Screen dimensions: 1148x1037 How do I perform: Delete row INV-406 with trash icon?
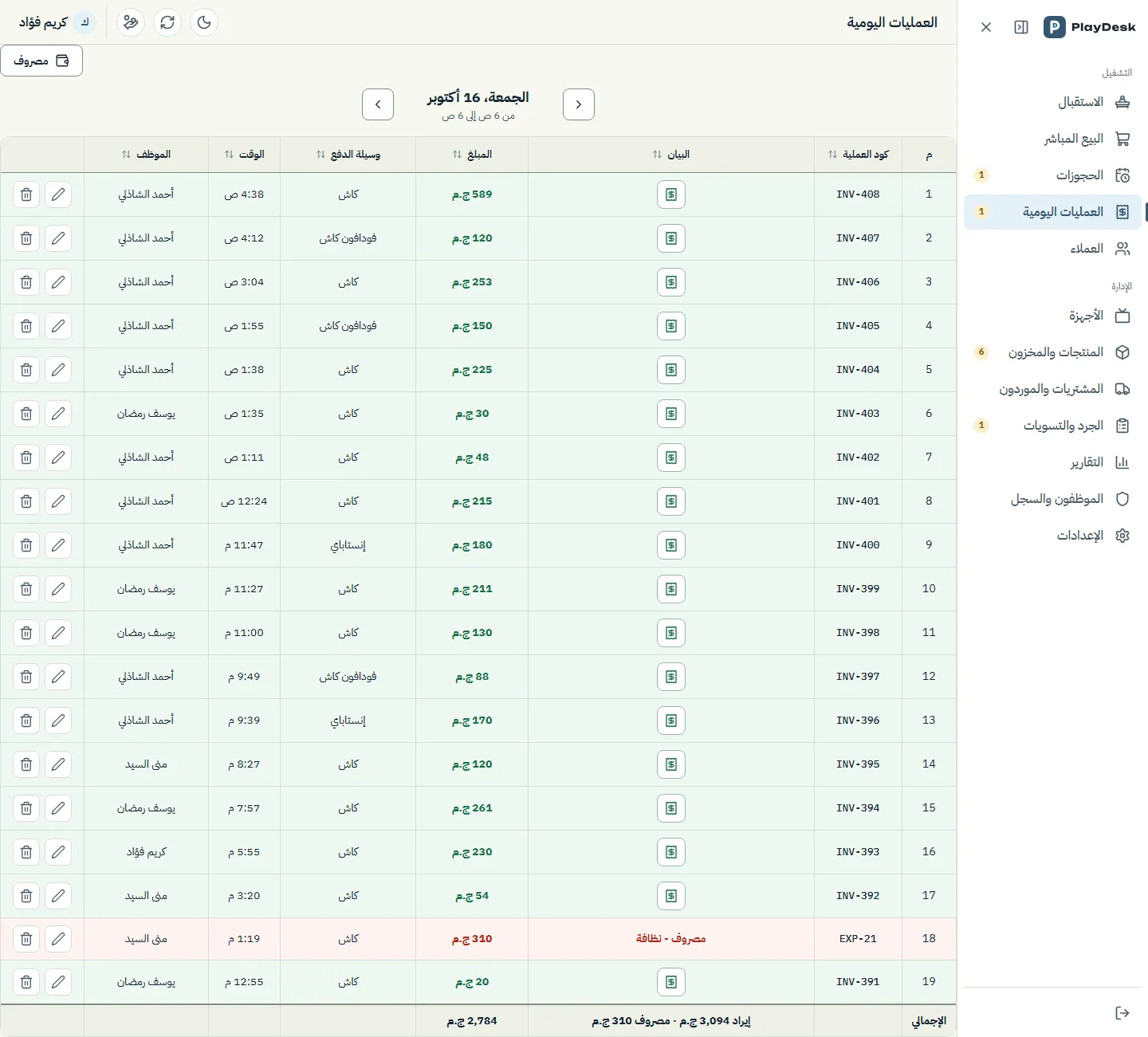coord(26,282)
